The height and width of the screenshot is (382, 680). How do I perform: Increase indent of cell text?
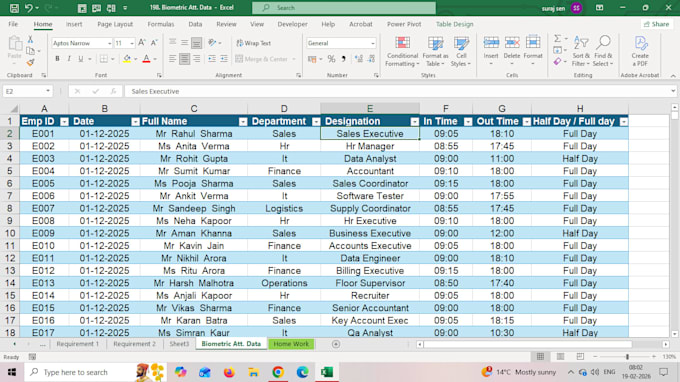tap(224, 59)
